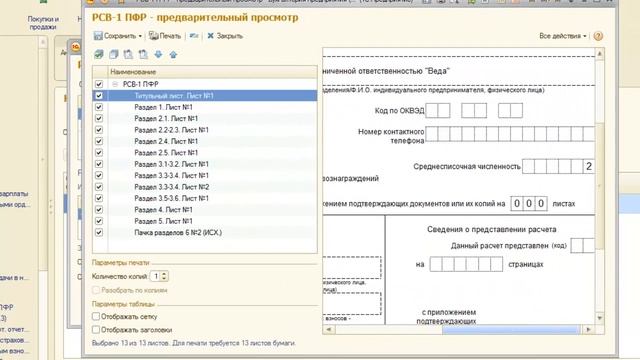The width and height of the screenshot is (640, 360).
Task: Click the first Код по ОКВЭД cell
Action: pos(432,111)
